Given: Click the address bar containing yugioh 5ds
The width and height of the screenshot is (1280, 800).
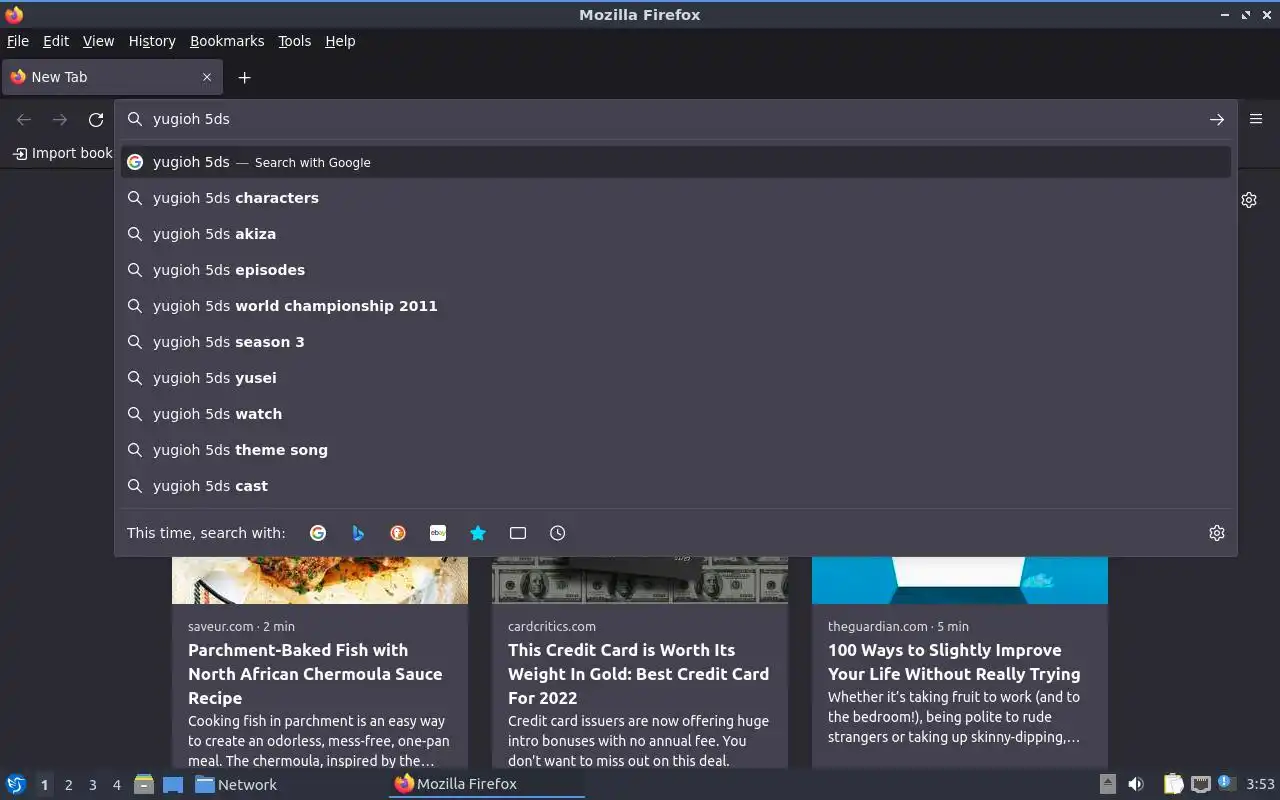Looking at the screenshot, I should [x=675, y=119].
